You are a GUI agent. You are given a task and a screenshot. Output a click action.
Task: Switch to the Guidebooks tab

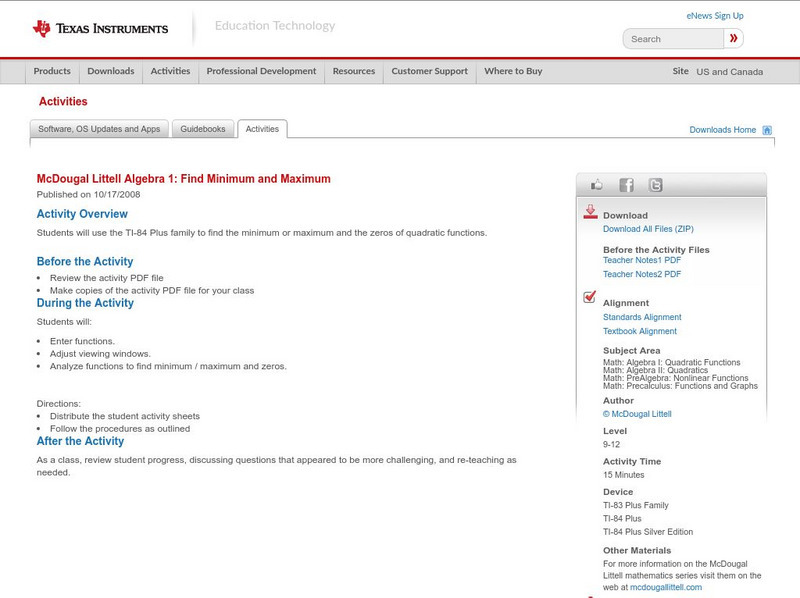click(203, 129)
